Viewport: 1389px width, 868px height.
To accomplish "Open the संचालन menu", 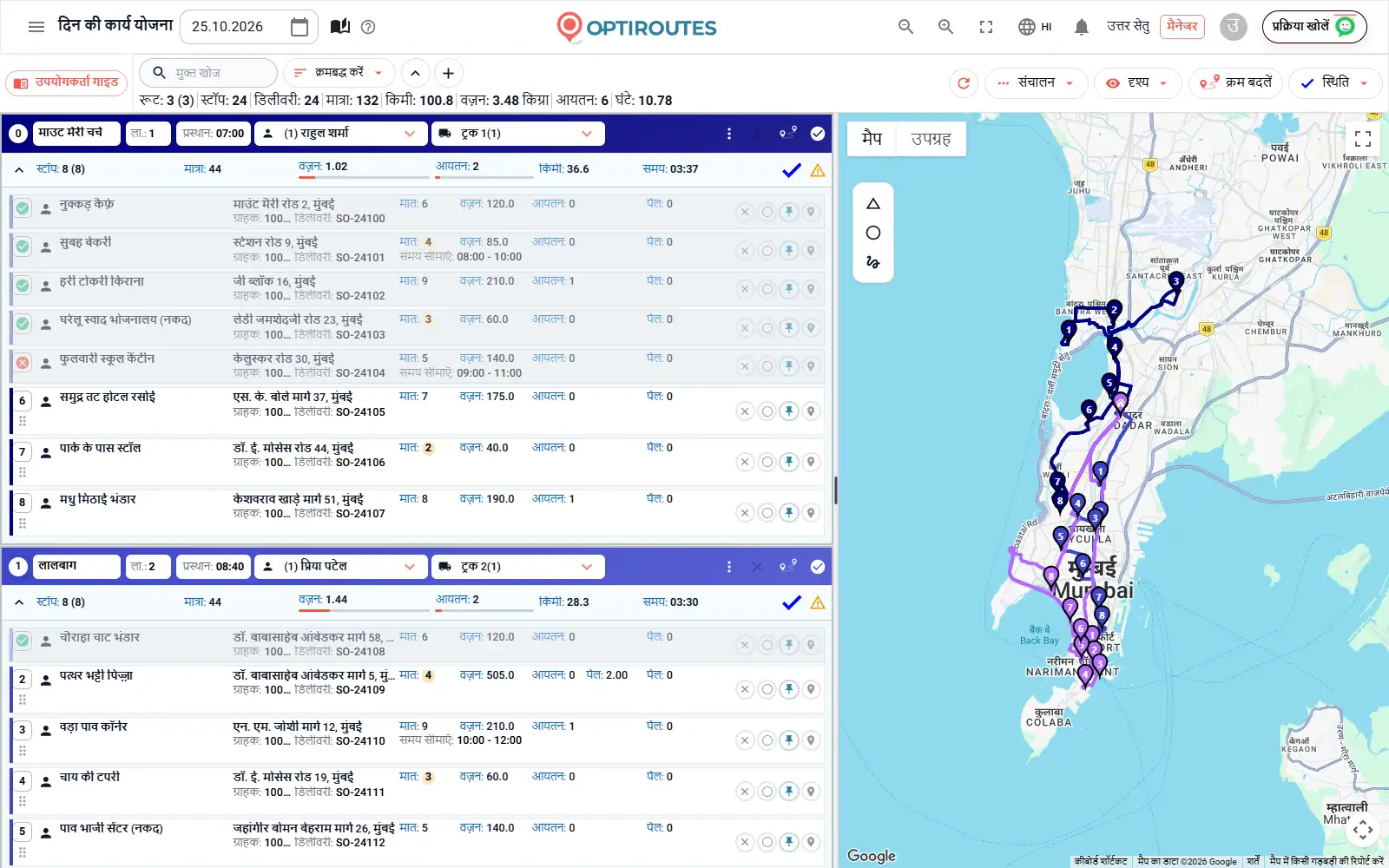I will (x=1037, y=83).
